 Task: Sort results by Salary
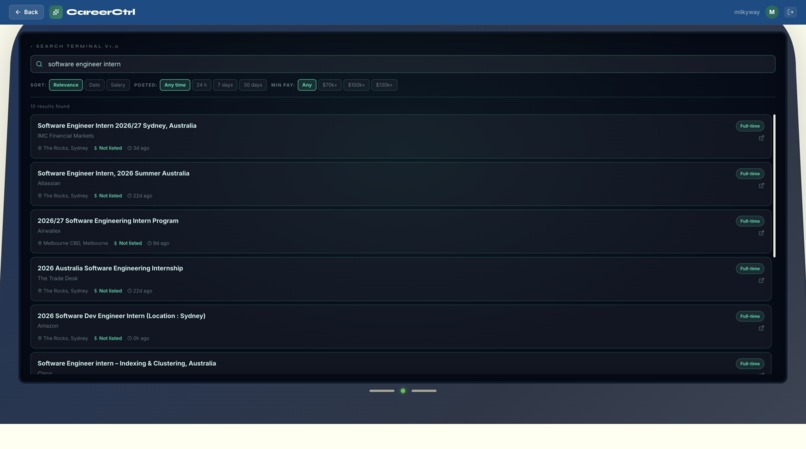coord(118,85)
